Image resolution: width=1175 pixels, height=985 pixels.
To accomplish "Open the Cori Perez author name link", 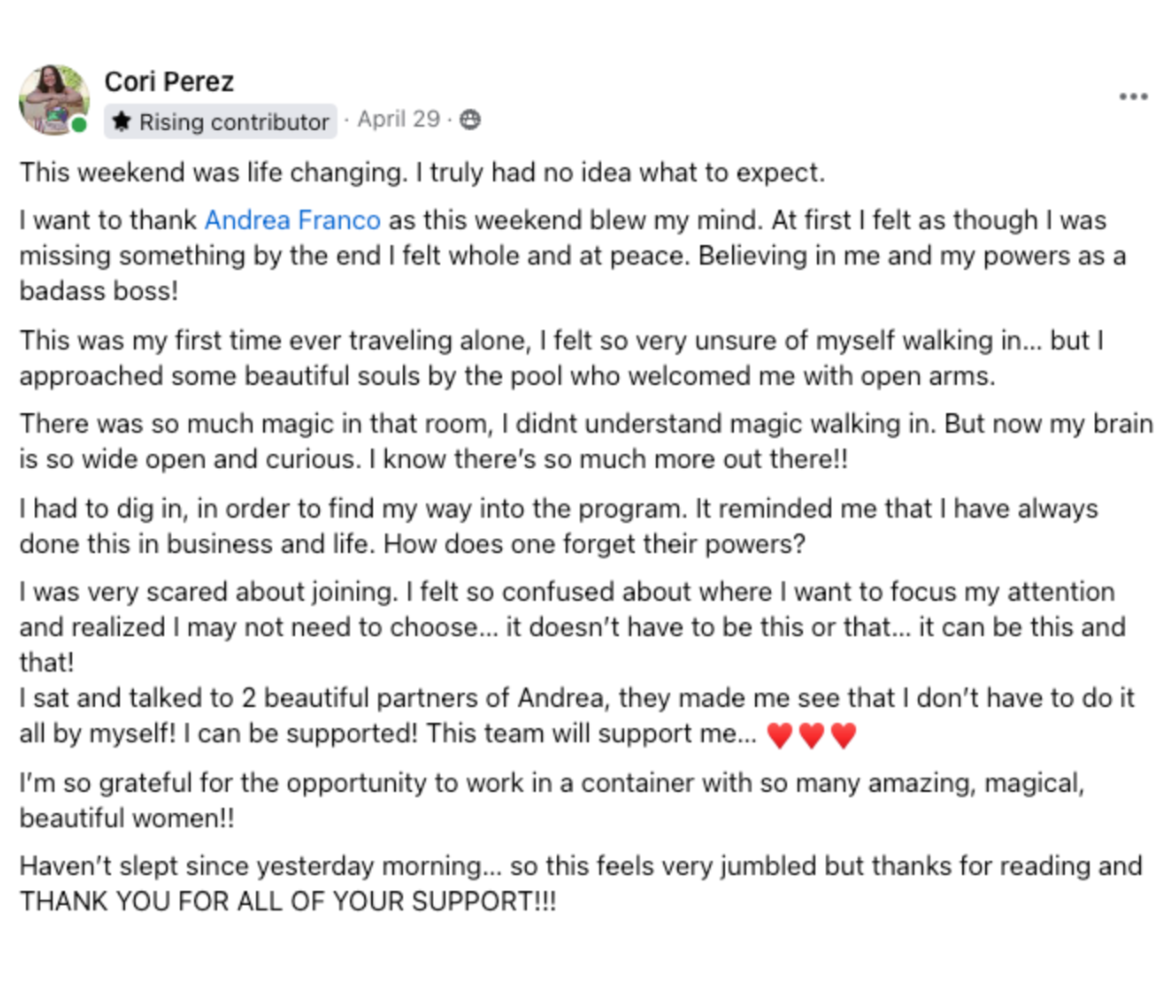I will (x=168, y=81).
